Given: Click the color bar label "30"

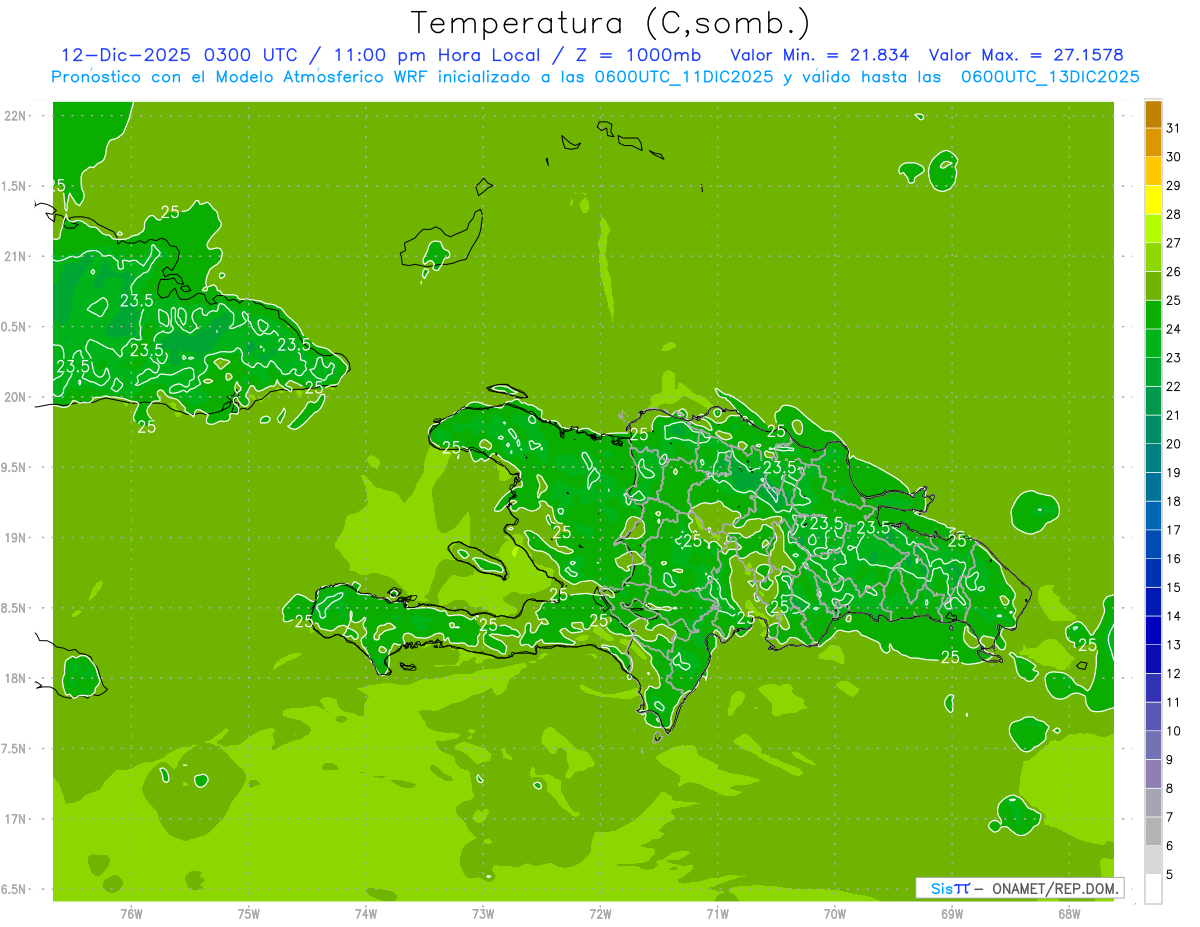Looking at the screenshot, I should (x=1173, y=156).
